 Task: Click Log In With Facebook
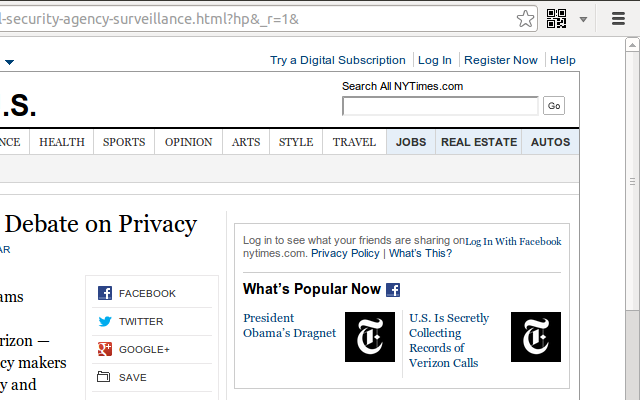click(x=513, y=241)
